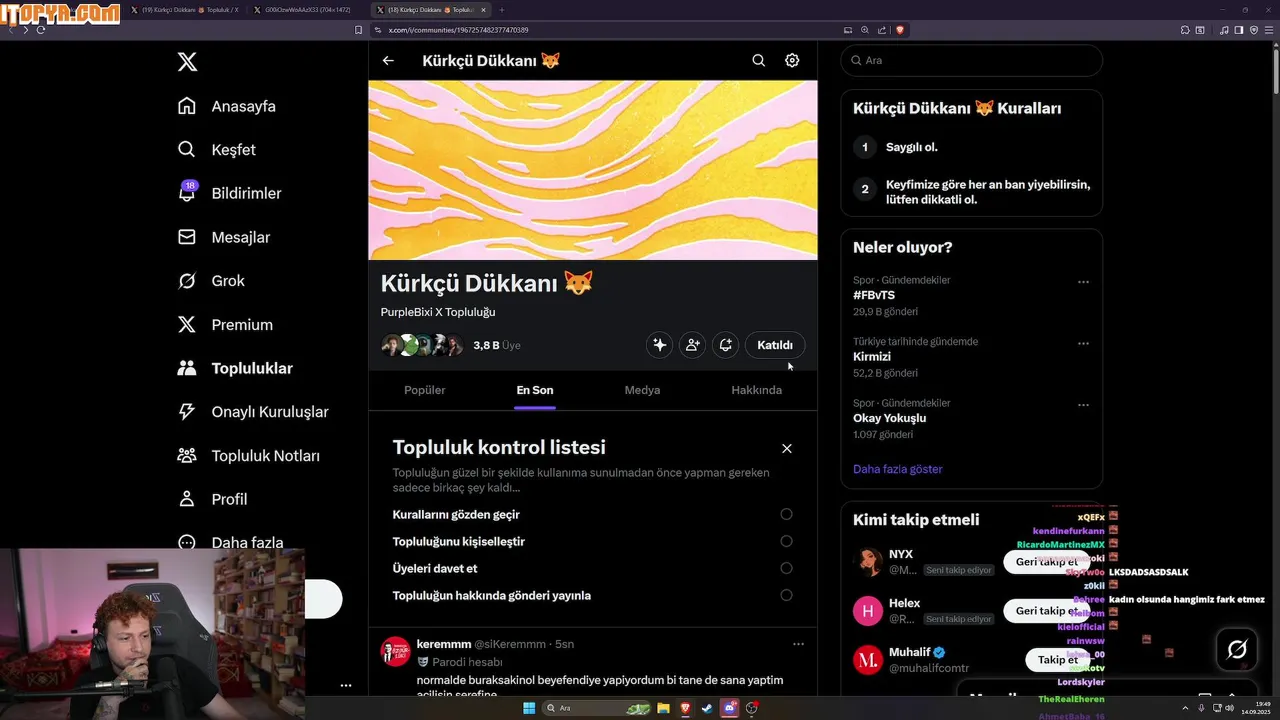Open Bildirimler notifications with 18 badge

(228, 193)
